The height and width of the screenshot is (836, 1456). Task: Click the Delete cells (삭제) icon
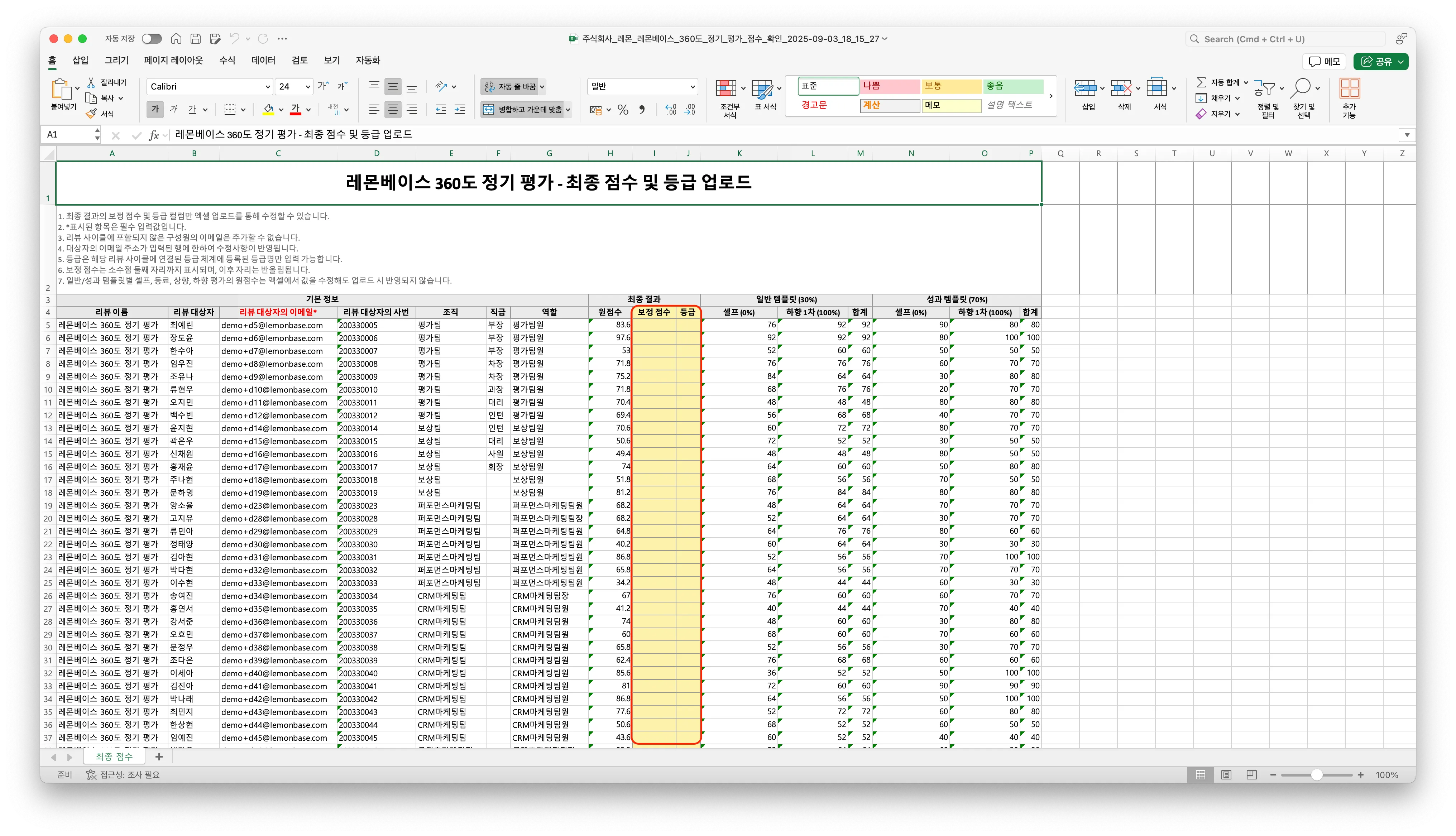point(1121,88)
